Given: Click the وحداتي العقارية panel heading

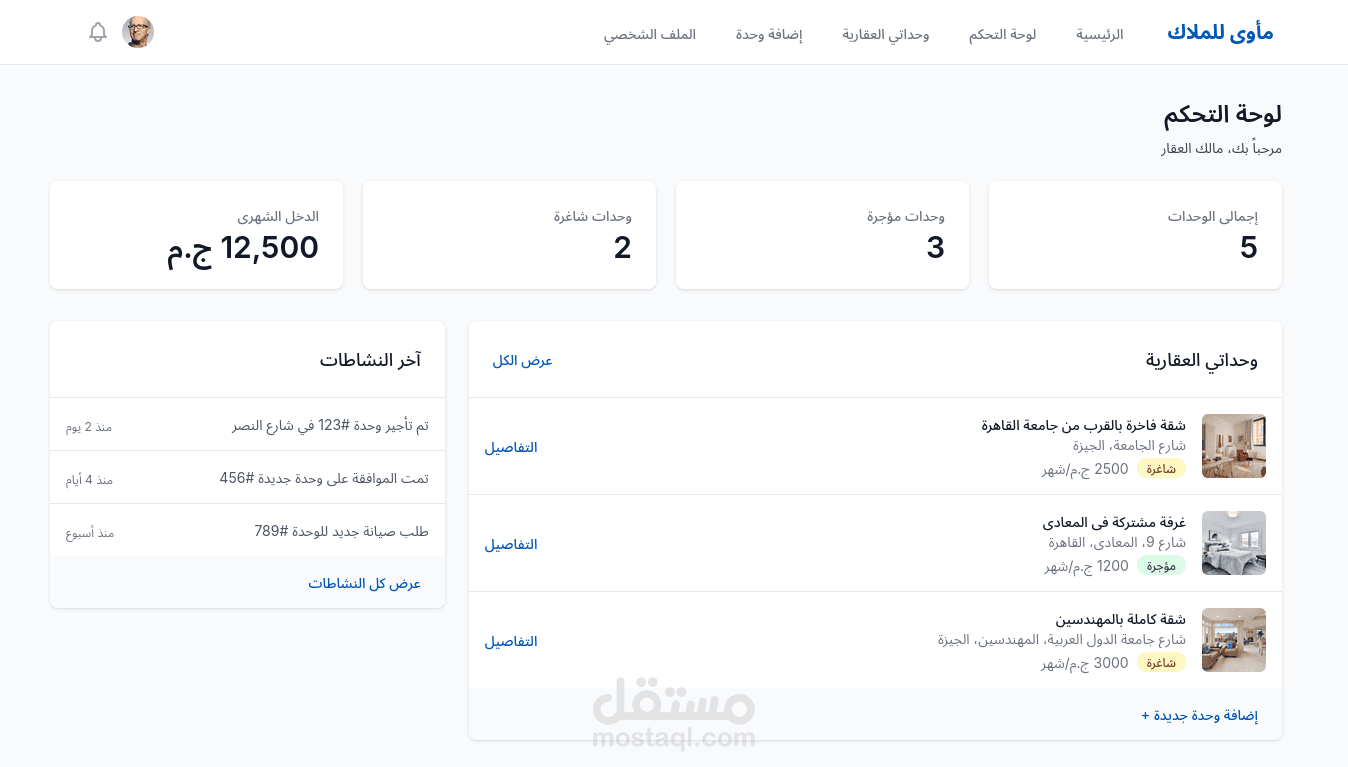Looking at the screenshot, I should pos(1202,360).
